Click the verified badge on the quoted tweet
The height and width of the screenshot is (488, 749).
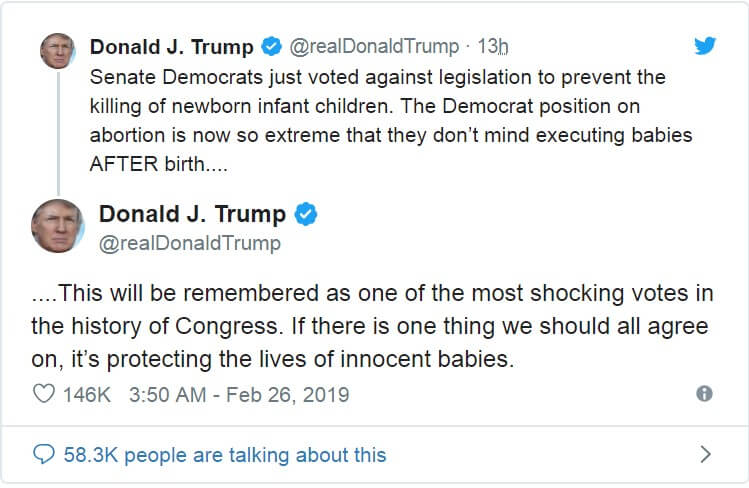click(x=271, y=46)
